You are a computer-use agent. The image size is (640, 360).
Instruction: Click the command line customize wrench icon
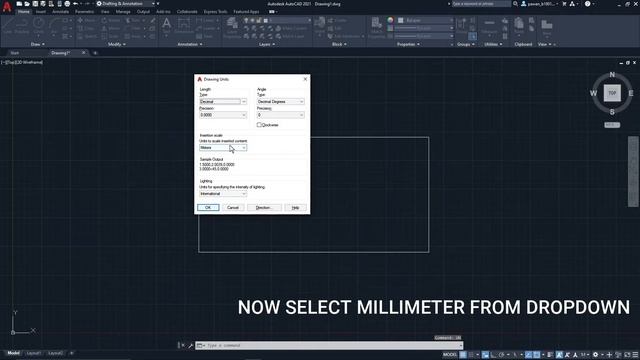(x=190, y=346)
